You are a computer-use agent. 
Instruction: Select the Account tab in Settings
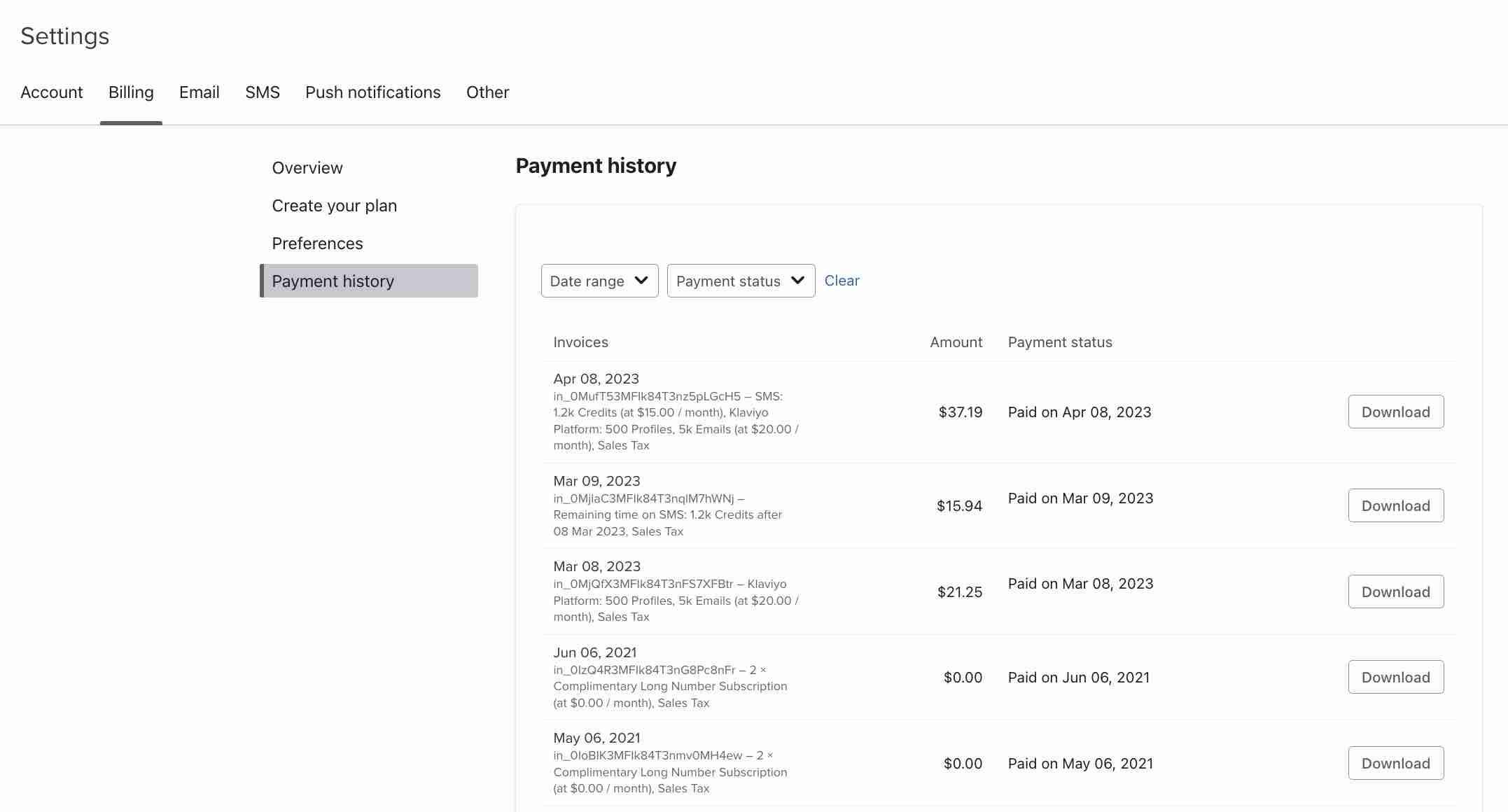[51, 91]
